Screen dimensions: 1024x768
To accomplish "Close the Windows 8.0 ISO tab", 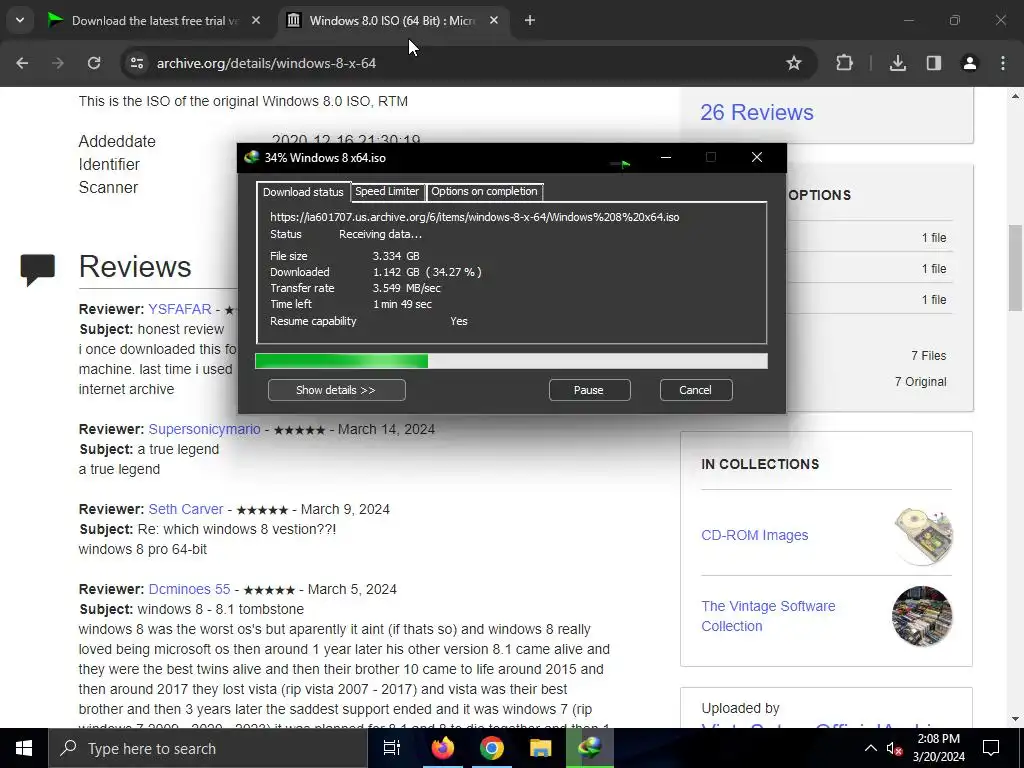I will [494, 20].
